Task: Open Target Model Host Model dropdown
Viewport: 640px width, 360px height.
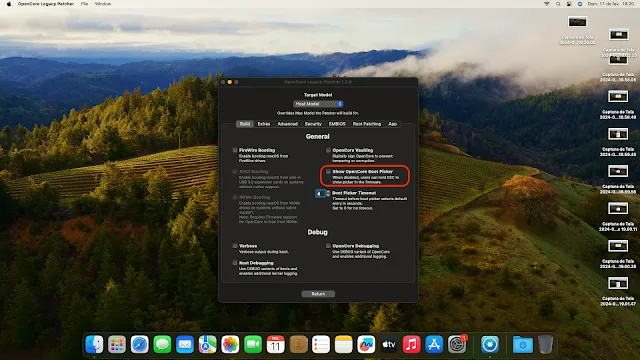Action: point(318,104)
